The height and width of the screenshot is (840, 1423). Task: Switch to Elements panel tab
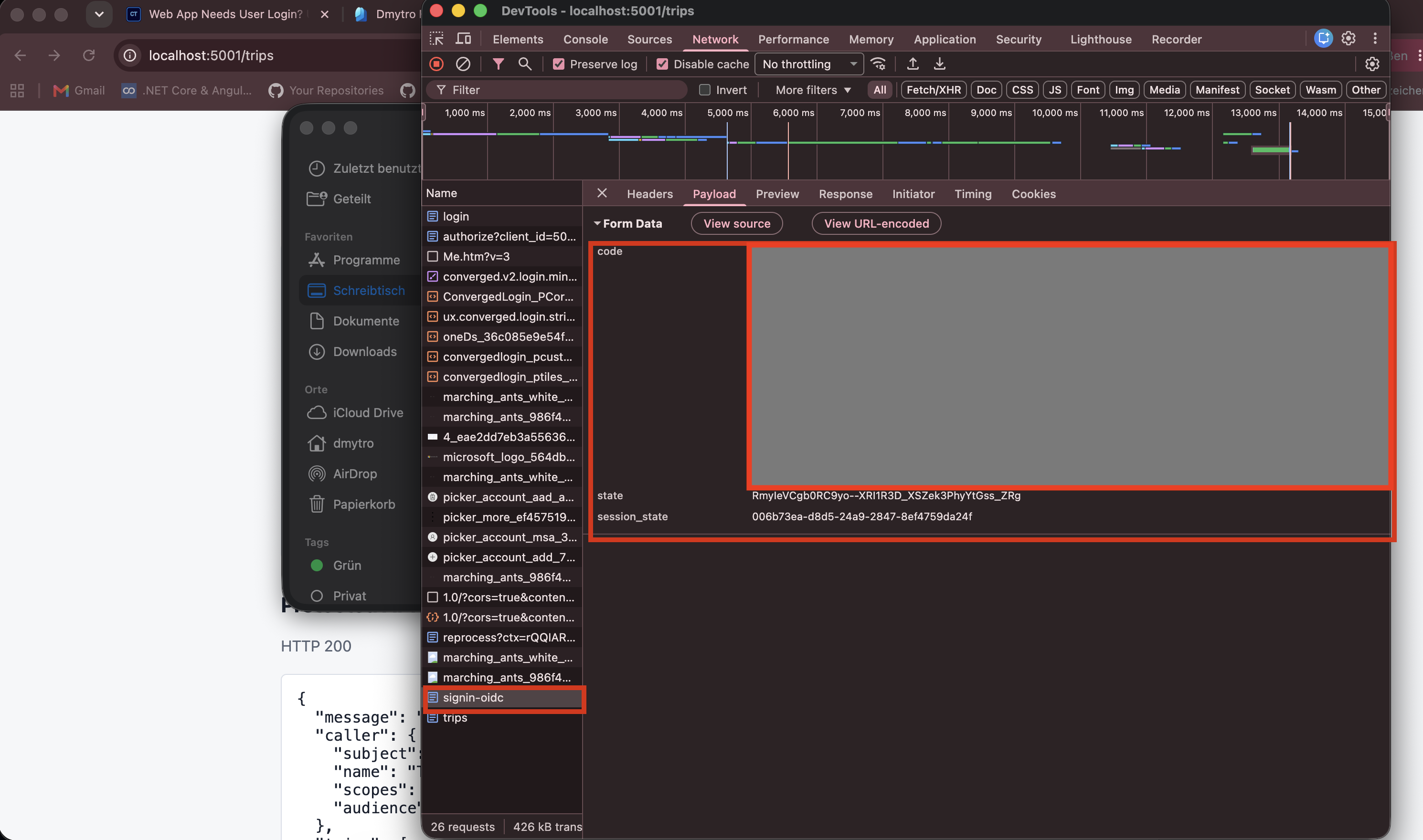coord(518,39)
